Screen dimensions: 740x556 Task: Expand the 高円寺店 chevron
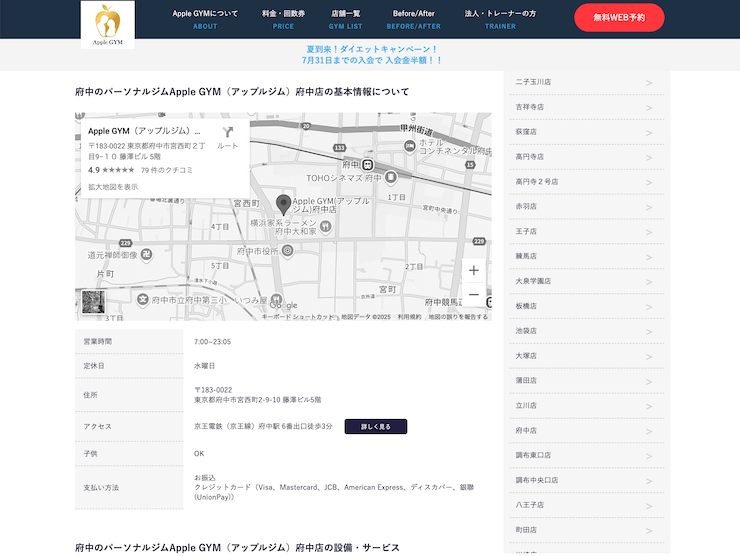point(649,158)
